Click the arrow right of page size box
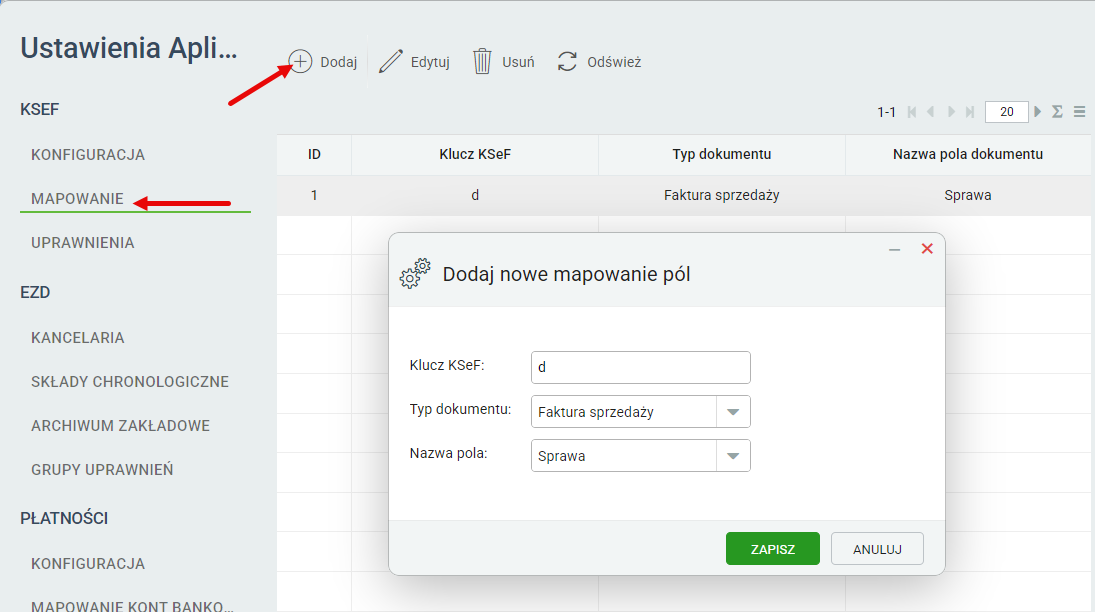Image resolution: width=1095 pixels, height=612 pixels. (x=1038, y=112)
